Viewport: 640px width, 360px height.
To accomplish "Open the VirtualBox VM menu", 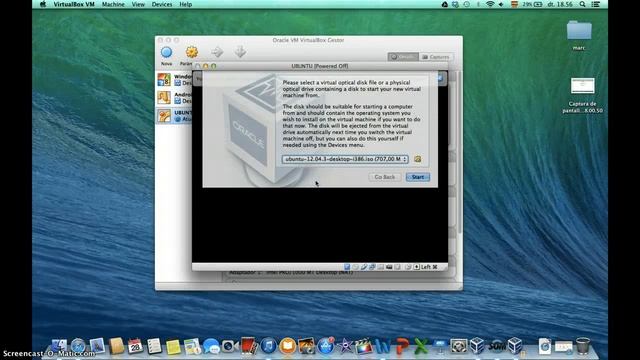I will coord(74,4).
